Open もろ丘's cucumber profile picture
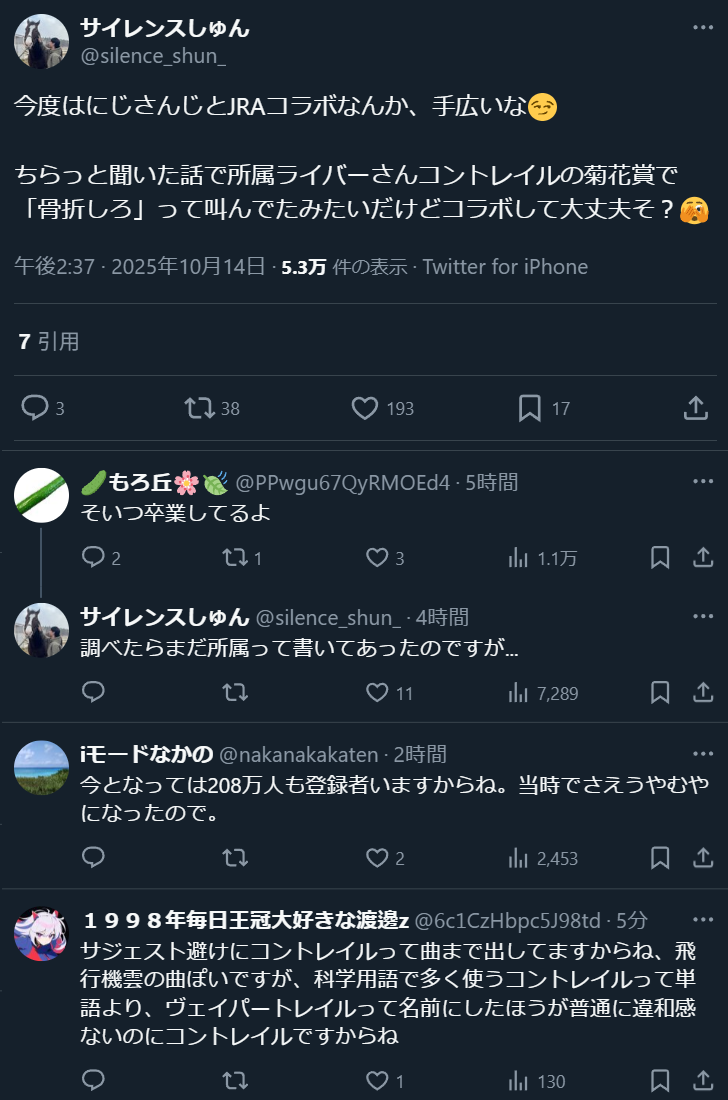This screenshot has height=1100, width=728. click(x=41, y=495)
